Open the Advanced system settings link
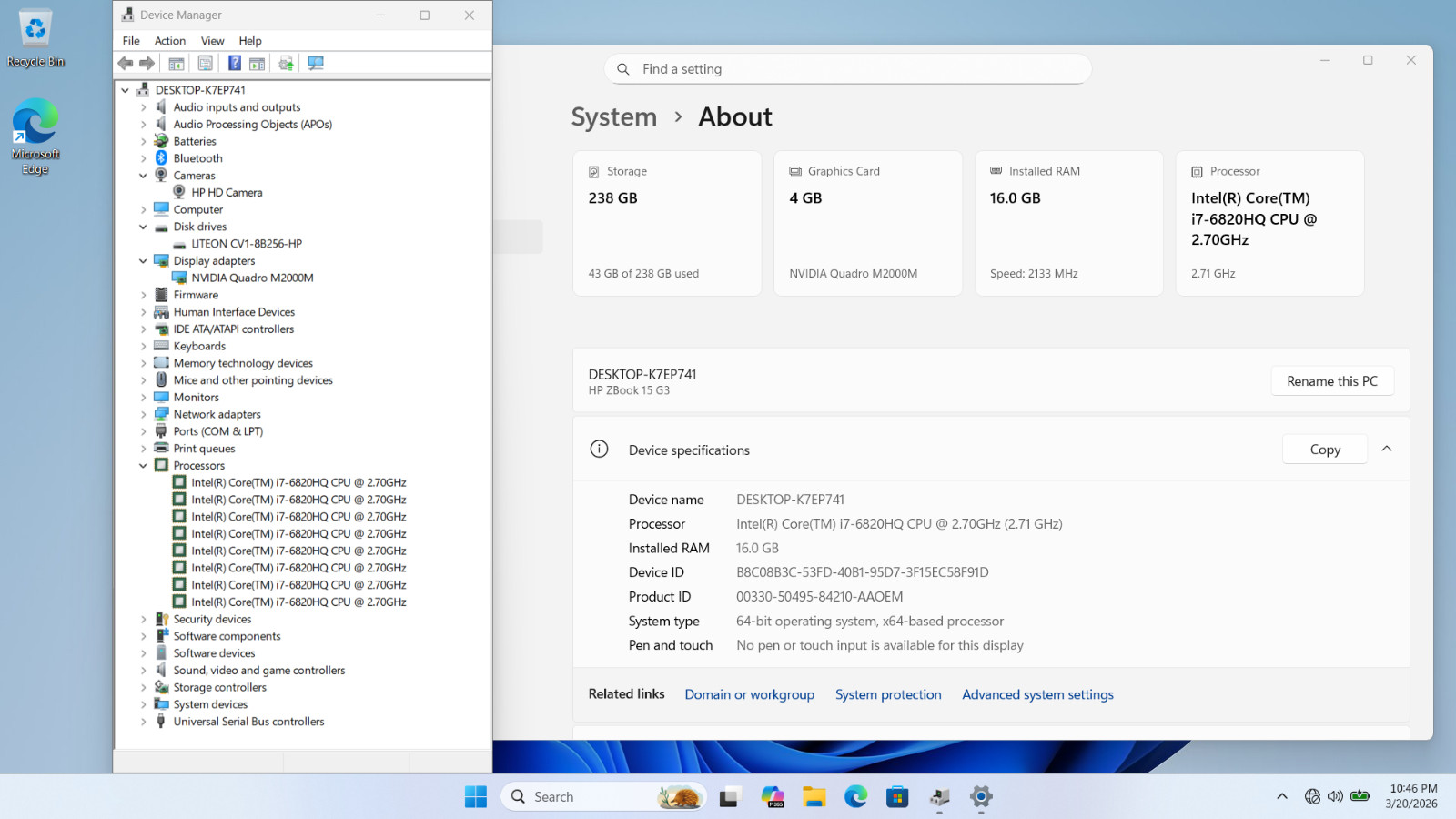Viewport: 1456px width, 819px height. tap(1037, 694)
